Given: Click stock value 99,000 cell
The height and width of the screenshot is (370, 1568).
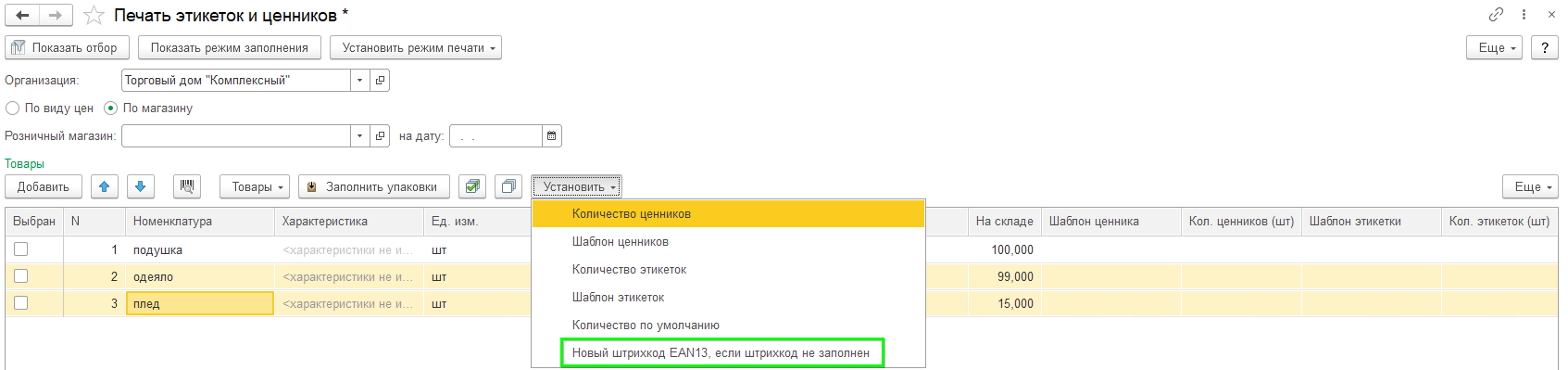Looking at the screenshot, I should click(x=1004, y=276).
